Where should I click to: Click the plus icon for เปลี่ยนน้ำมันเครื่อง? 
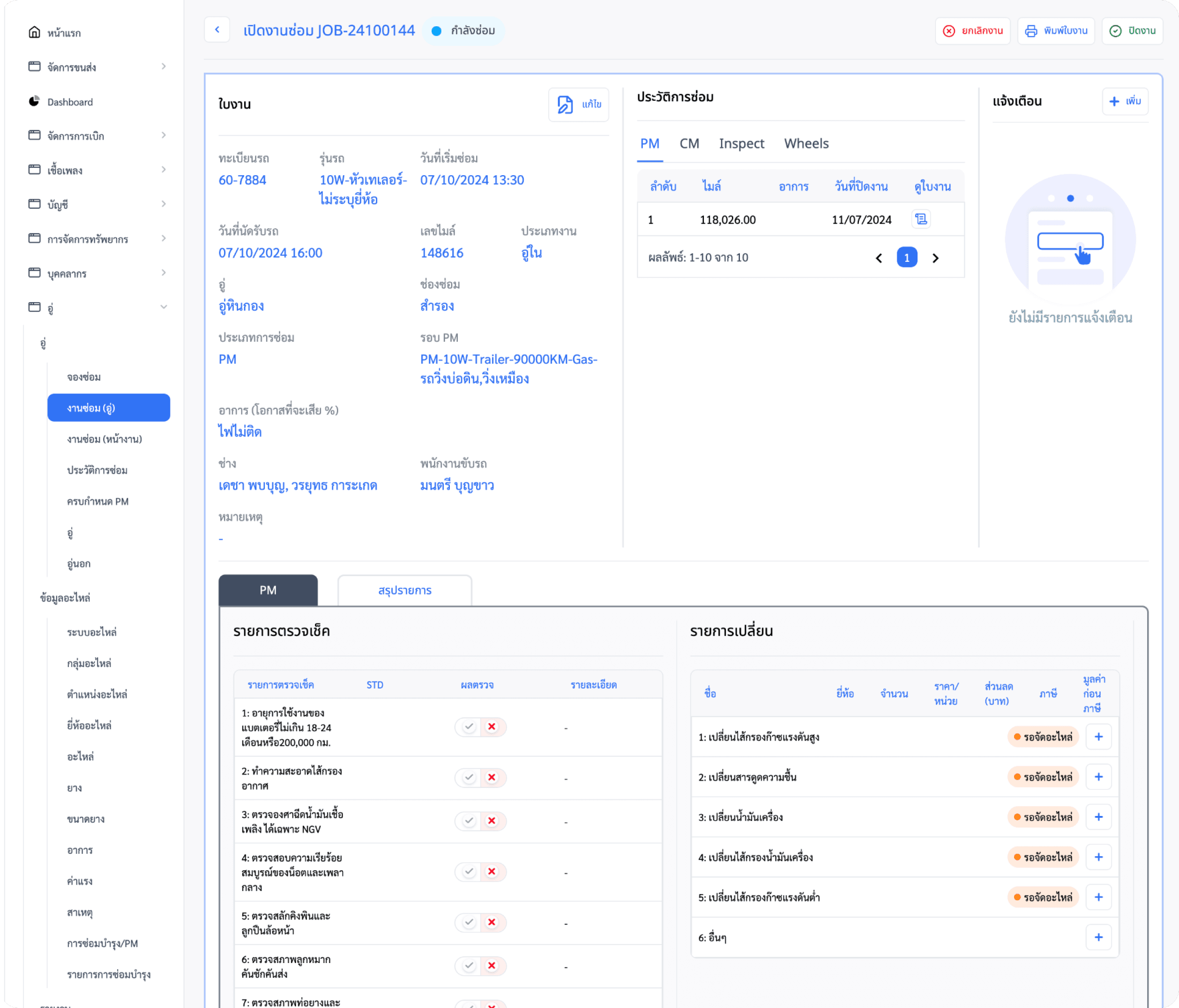(x=1098, y=817)
